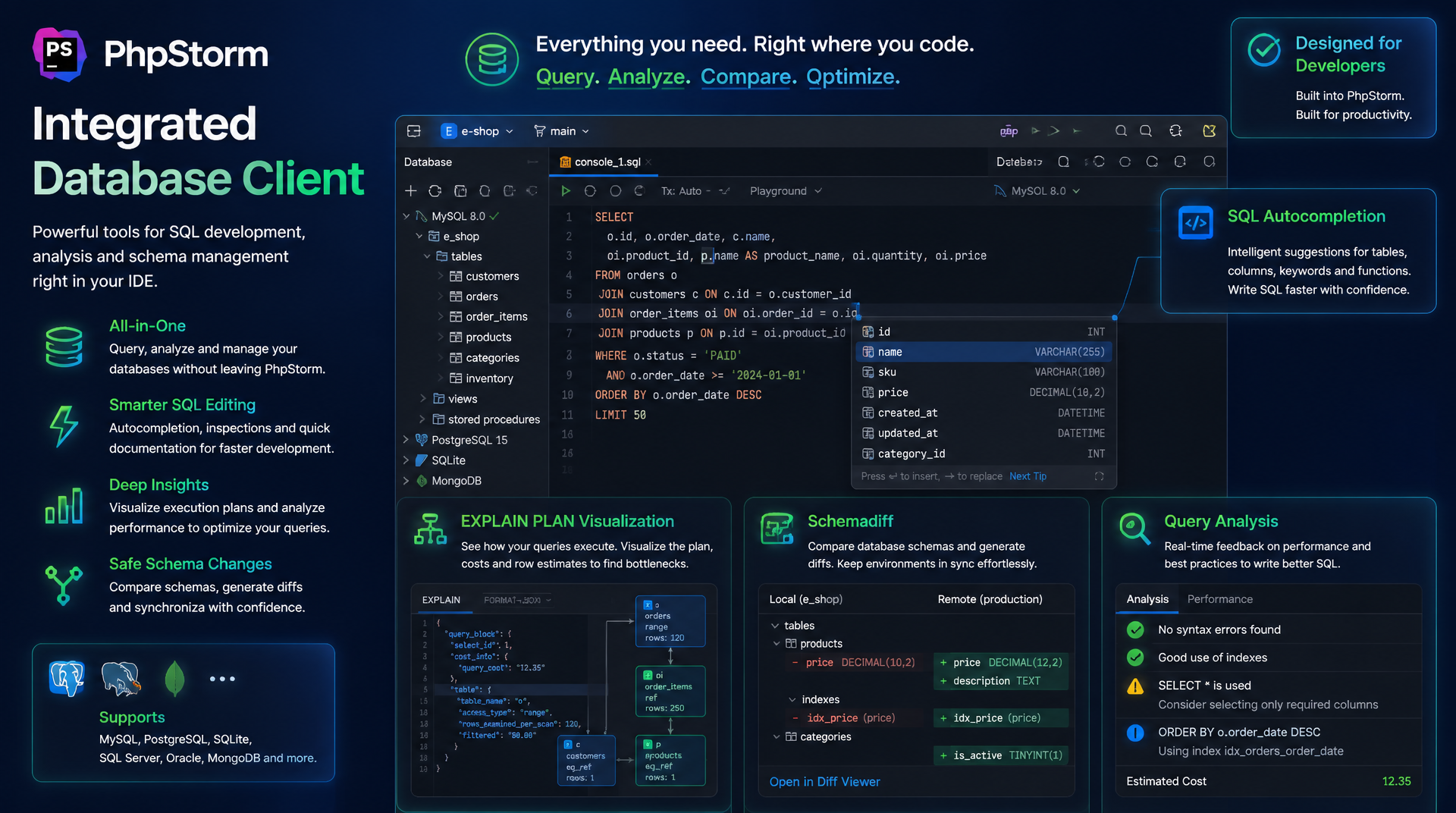Screen dimensions: 1456x813
Task: Expand the PostgreSQL 15 data source
Action: coord(406,440)
